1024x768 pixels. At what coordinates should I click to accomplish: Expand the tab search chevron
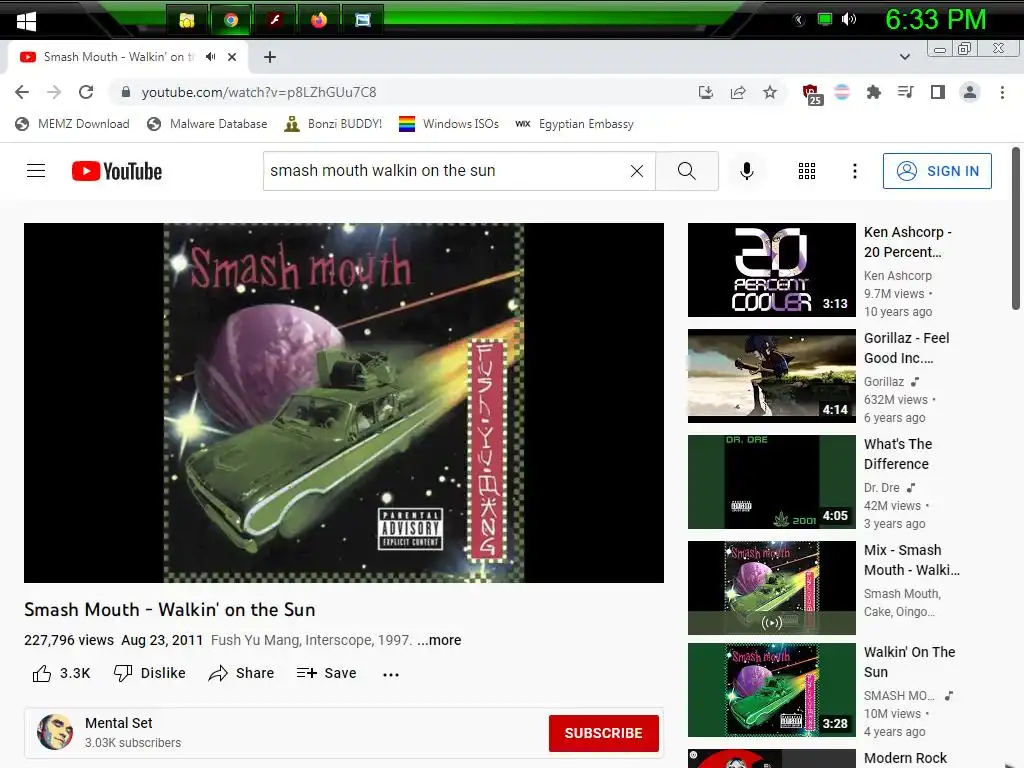click(x=905, y=57)
